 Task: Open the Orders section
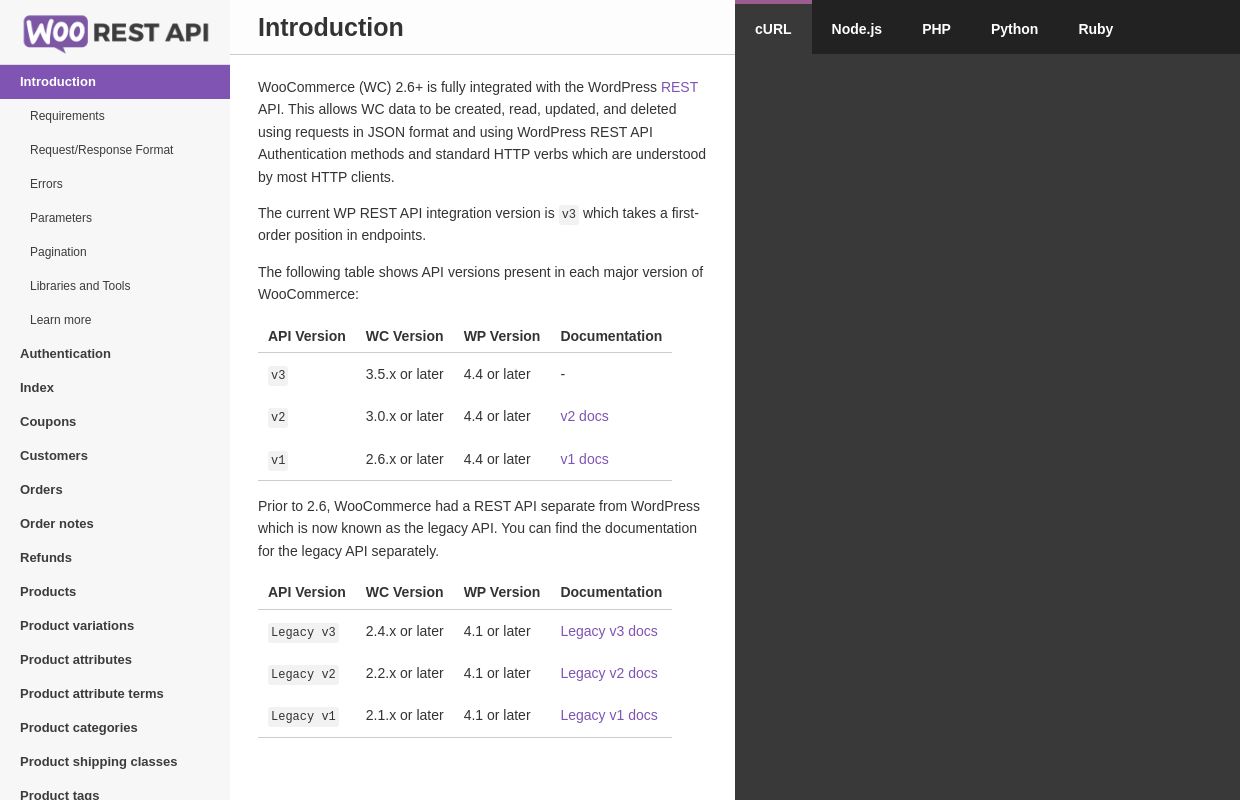(115, 490)
